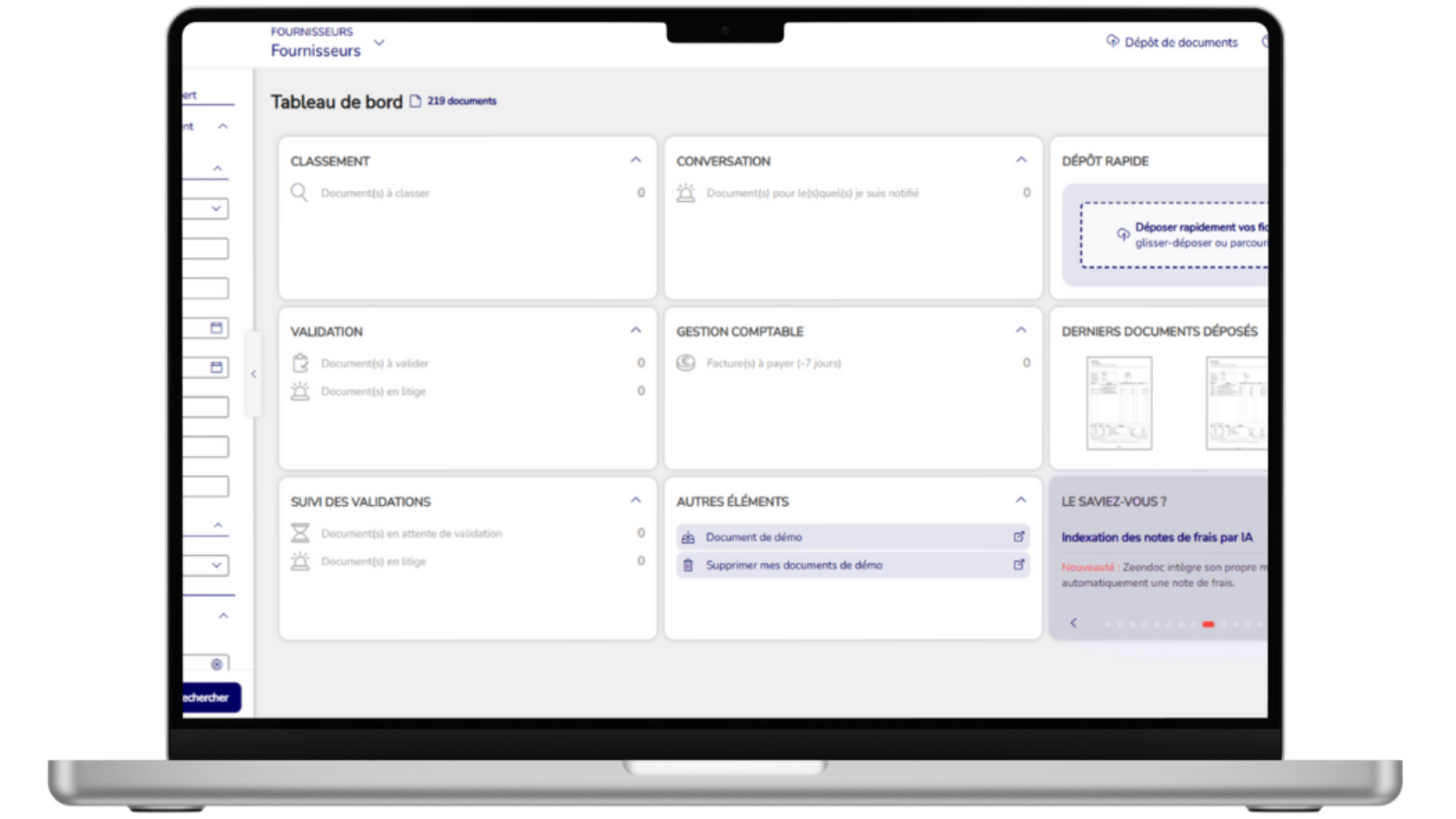Collapse the Gestion comptable card
The width and height of the screenshot is (1456, 819).
coord(1021,330)
